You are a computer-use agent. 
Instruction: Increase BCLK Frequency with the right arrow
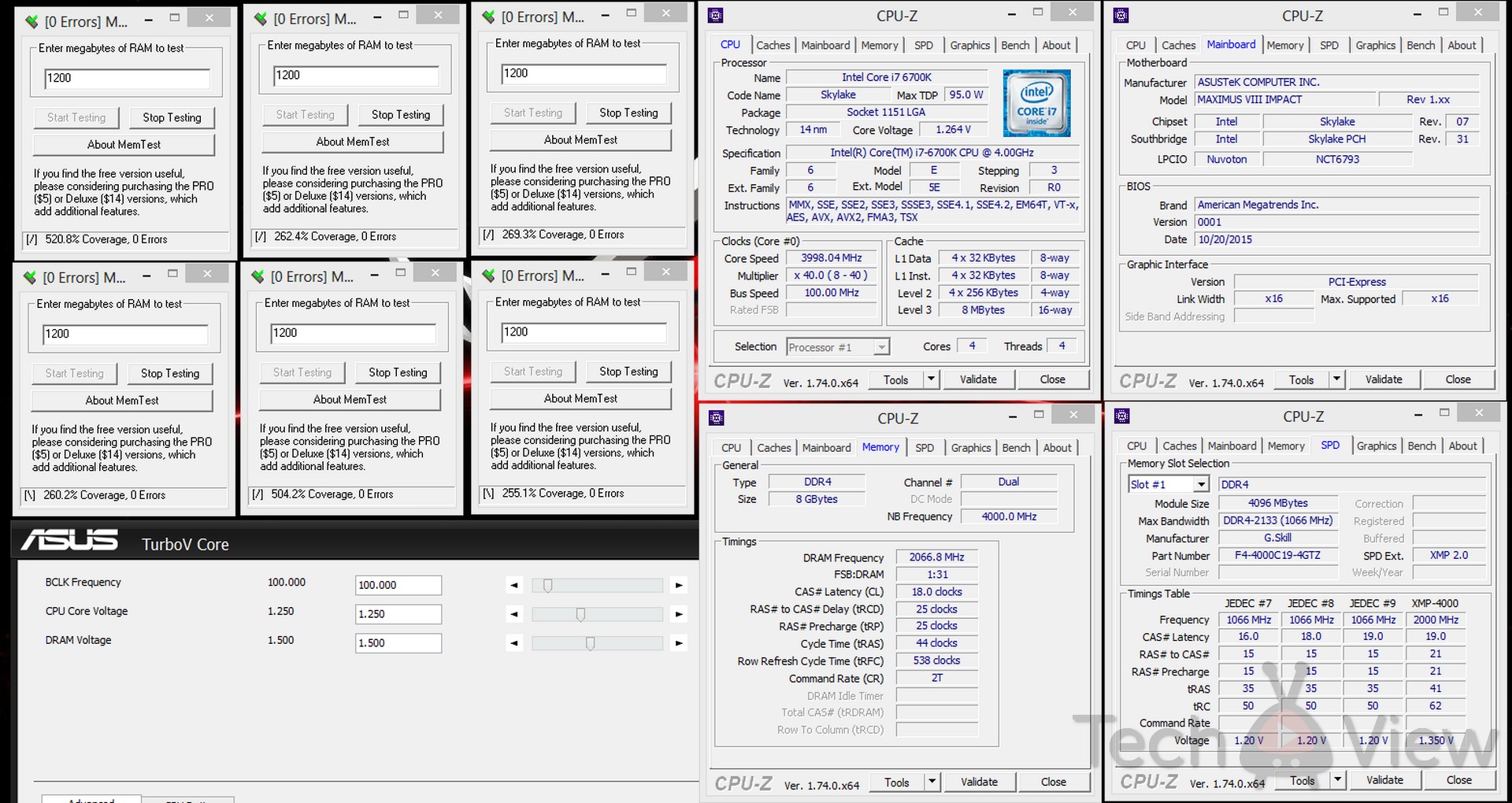(x=679, y=586)
